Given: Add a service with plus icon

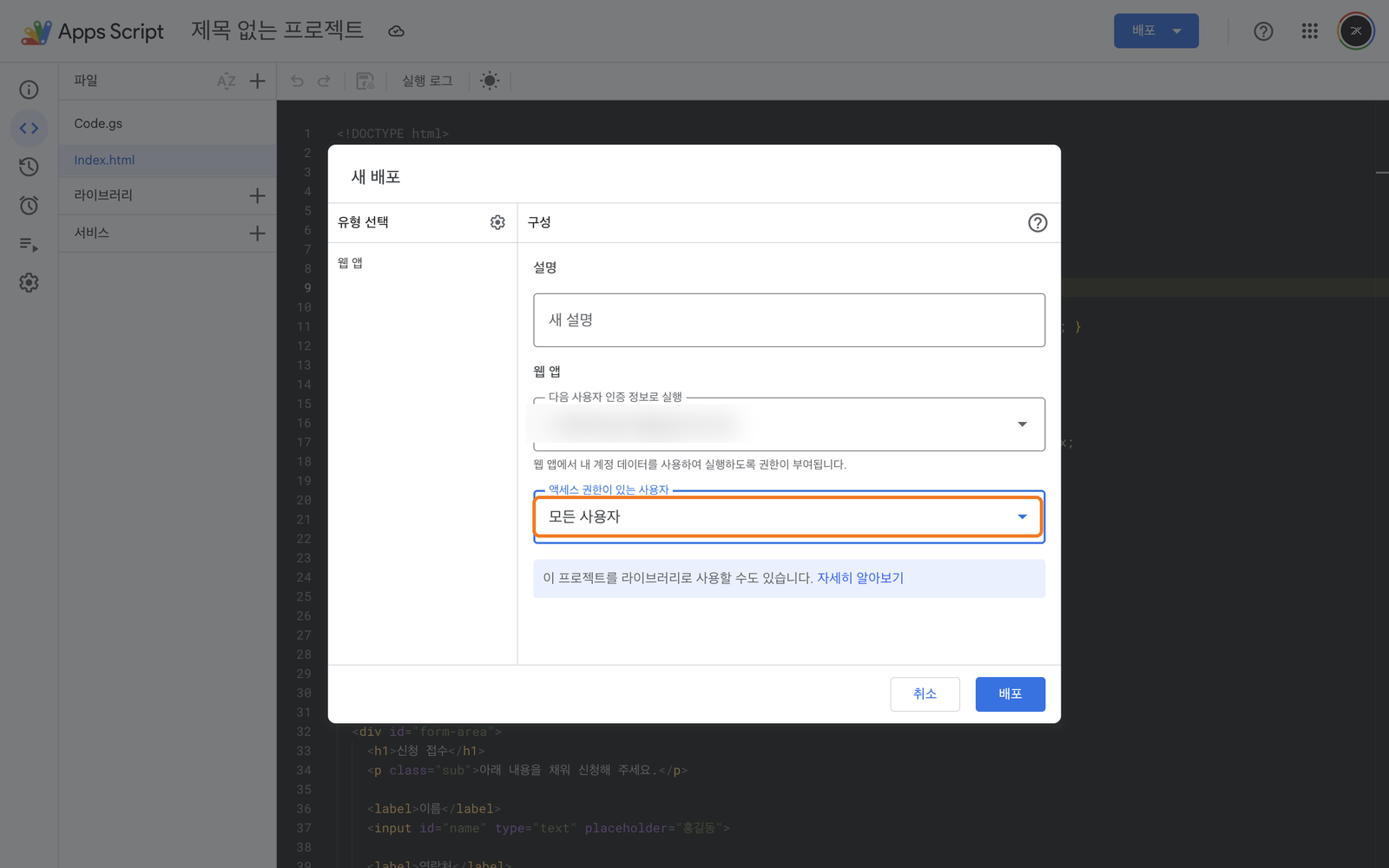Looking at the screenshot, I should pos(257,233).
